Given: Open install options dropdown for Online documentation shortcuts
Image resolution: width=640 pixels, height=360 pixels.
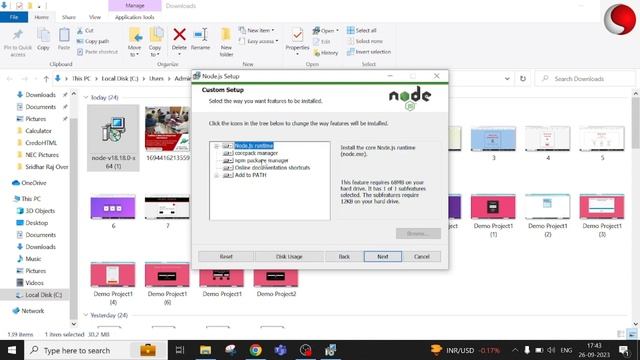Looking at the screenshot, I should click(x=228, y=168).
